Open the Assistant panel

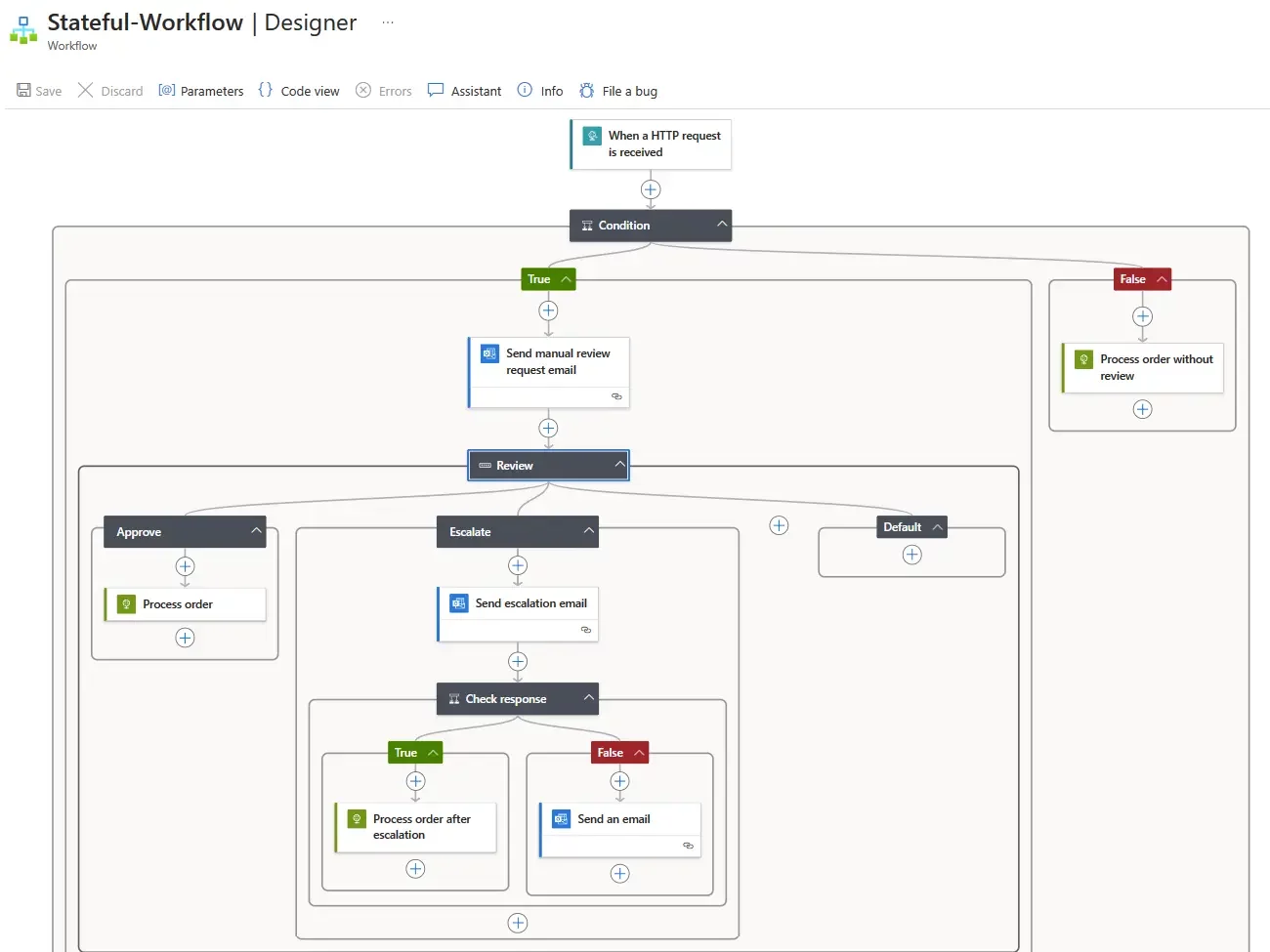point(465,91)
